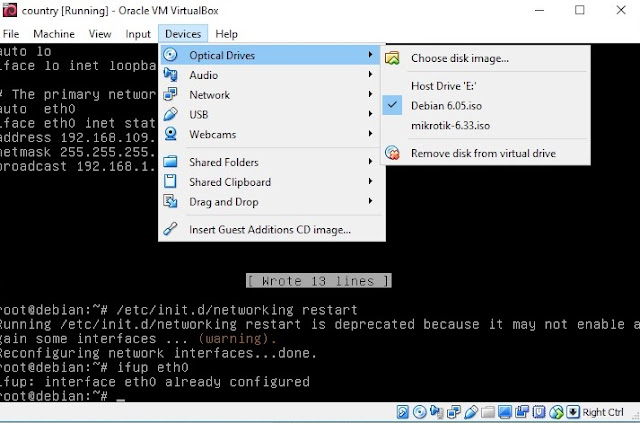Click the terminal prompt cursor on last line
Viewport: 640px width, 423px height.
120,399
